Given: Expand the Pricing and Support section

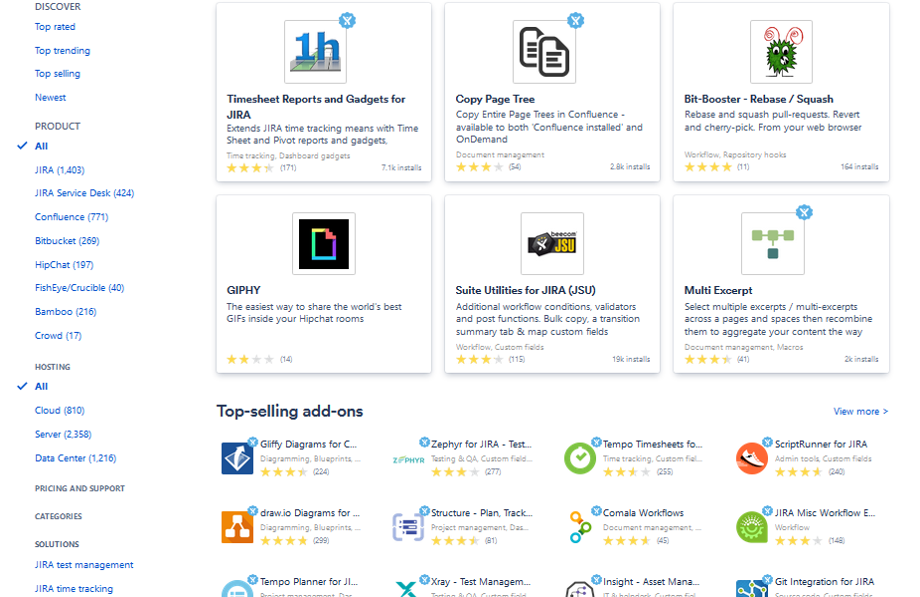Looking at the screenshot, I should [x=80, y=488].
